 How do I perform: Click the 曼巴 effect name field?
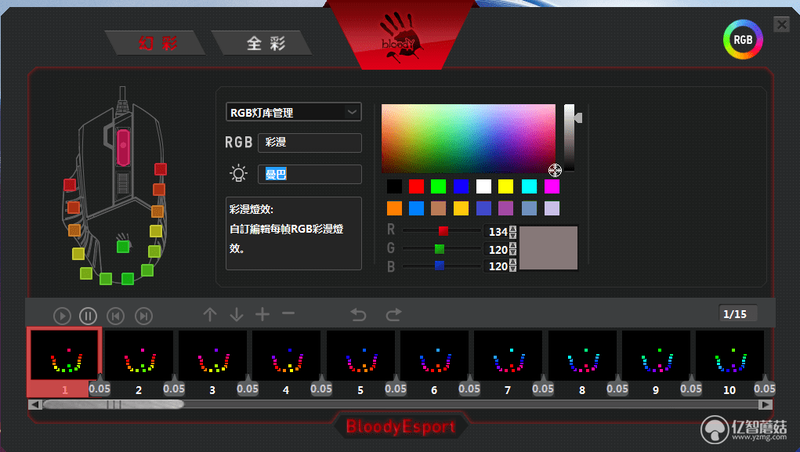click(310, 174)
